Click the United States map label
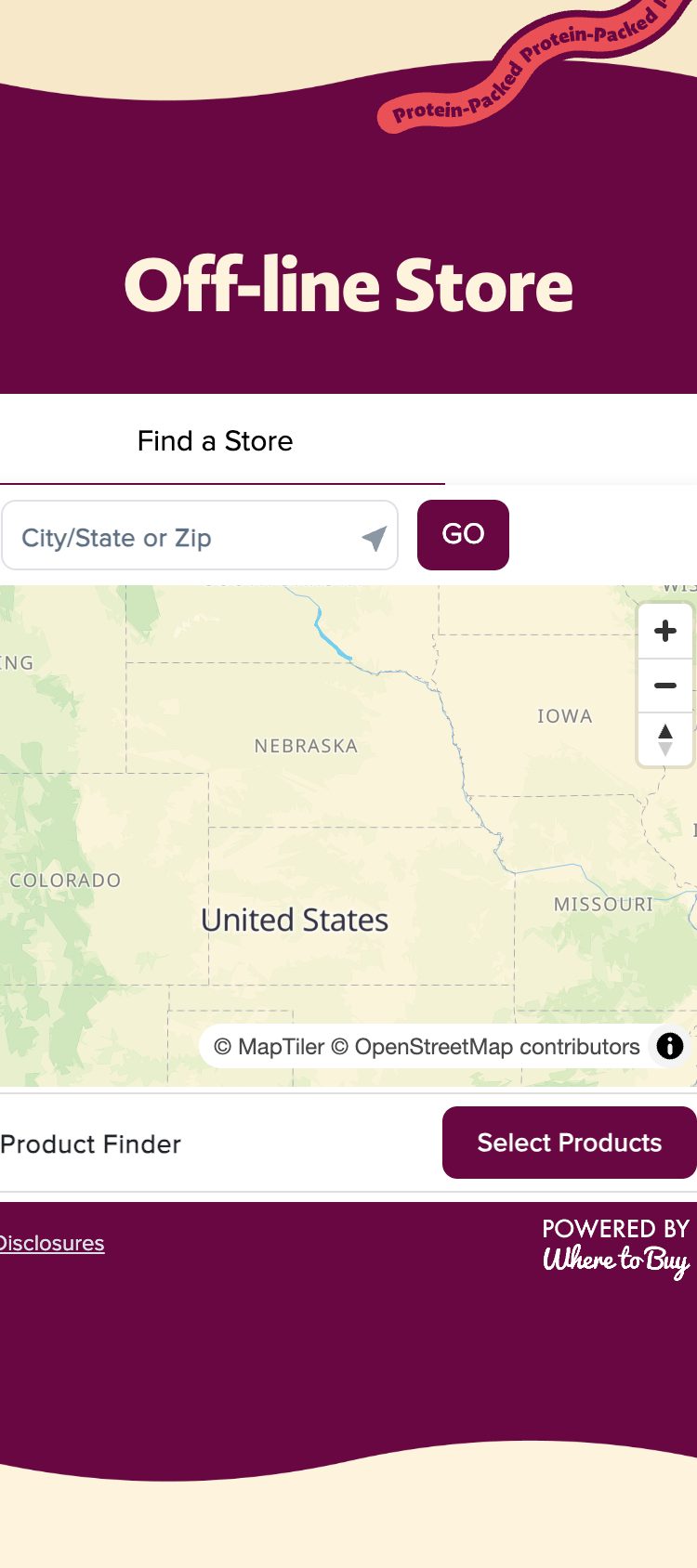Screen dimensions: 697x1568 (295, 920)
